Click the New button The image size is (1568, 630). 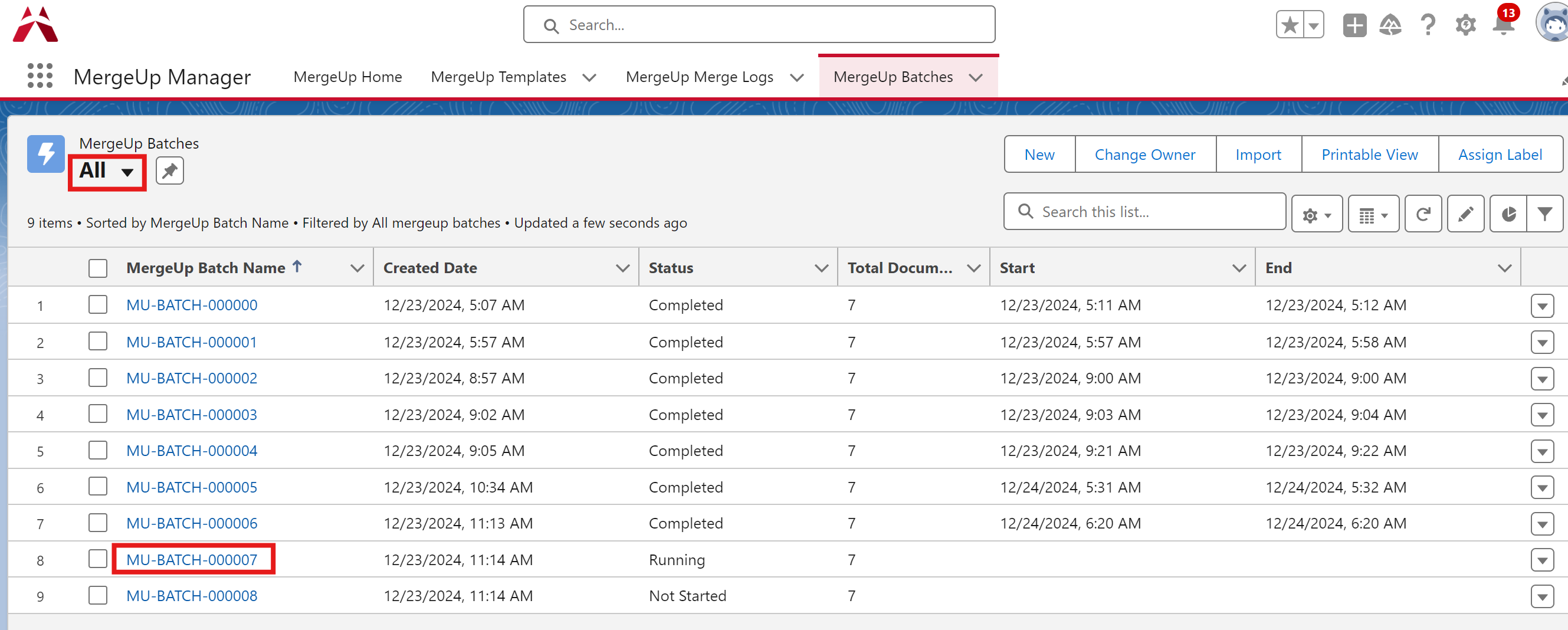click(x=1039, y=155)
